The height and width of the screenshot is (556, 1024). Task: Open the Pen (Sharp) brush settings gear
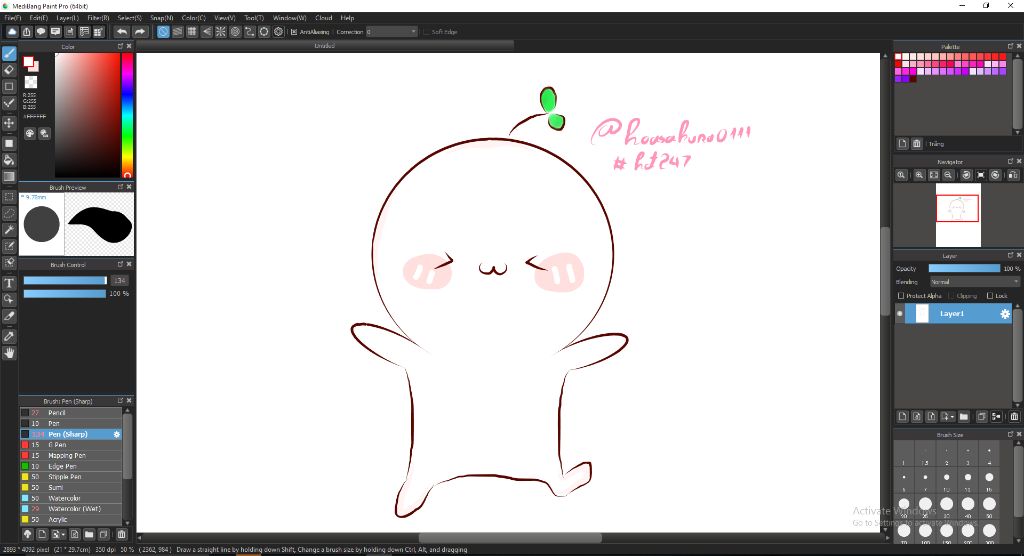[x=117, y=434]
